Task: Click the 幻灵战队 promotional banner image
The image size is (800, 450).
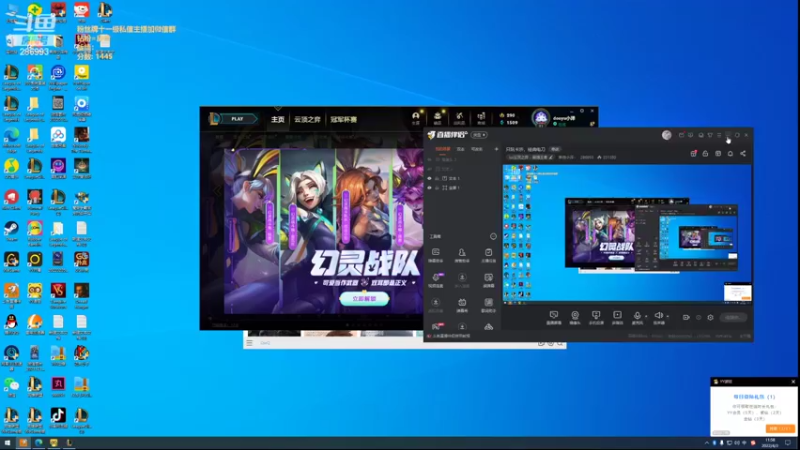Action: (323, 231)
